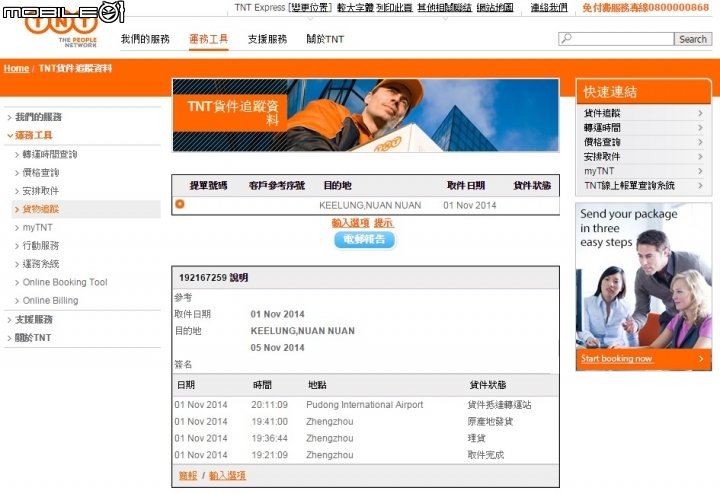Screen dimensions: 720x494
Task: Click the Search button
Action: [x=693, y=39]
